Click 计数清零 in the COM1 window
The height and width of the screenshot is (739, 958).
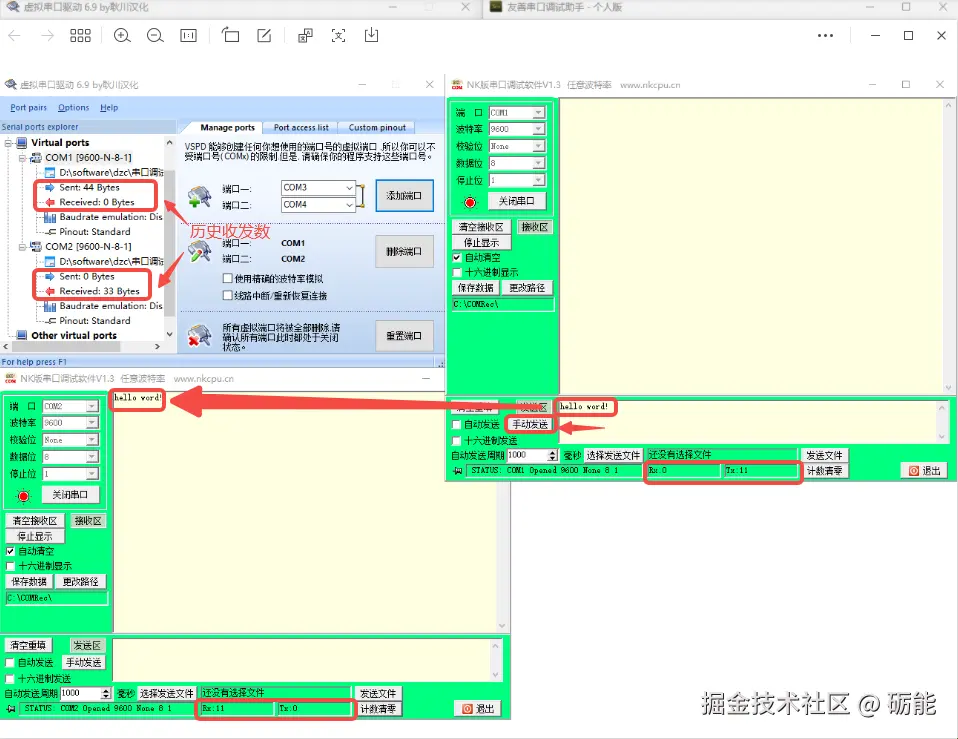[x=824, y=471]
